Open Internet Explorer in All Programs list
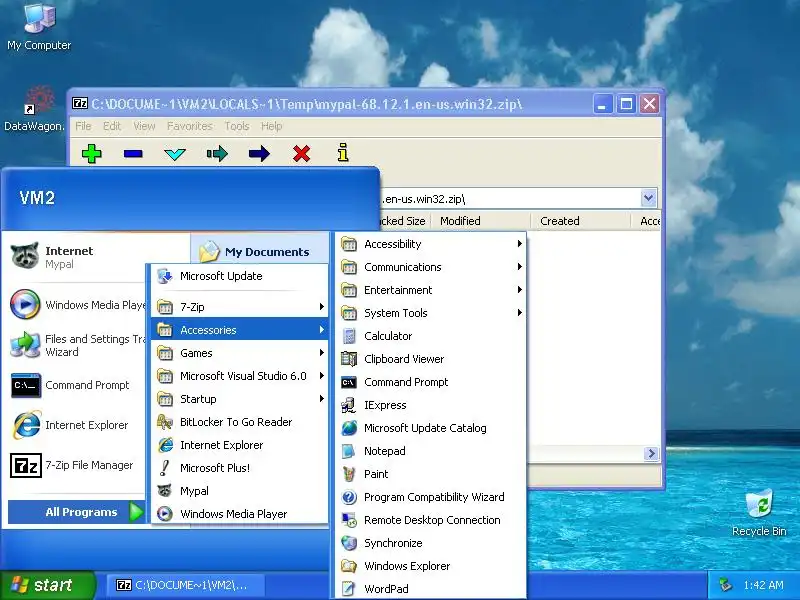800x600 pixels. pyautogui.click(x=239, y=445)
